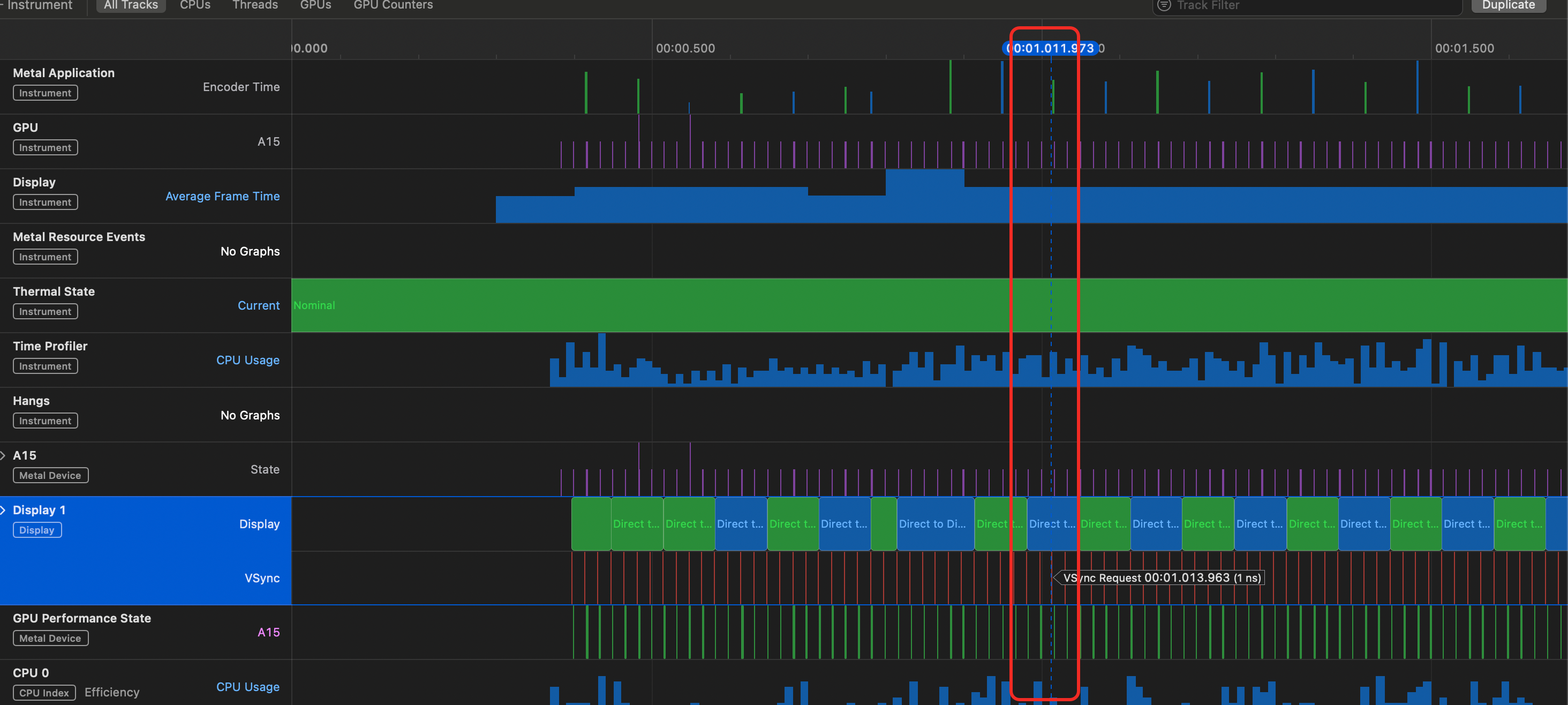Screen dimensions: 1568x705
Task: Click the Instrument badge under Time Profiler
Action: pyautogui.click(x=45, y=366)
